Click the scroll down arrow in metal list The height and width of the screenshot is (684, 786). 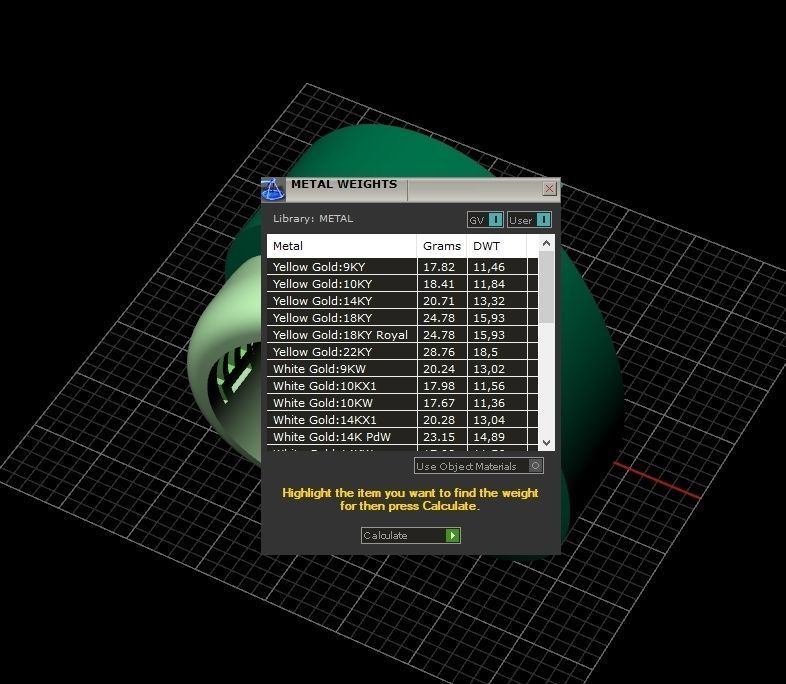(546, 443)
